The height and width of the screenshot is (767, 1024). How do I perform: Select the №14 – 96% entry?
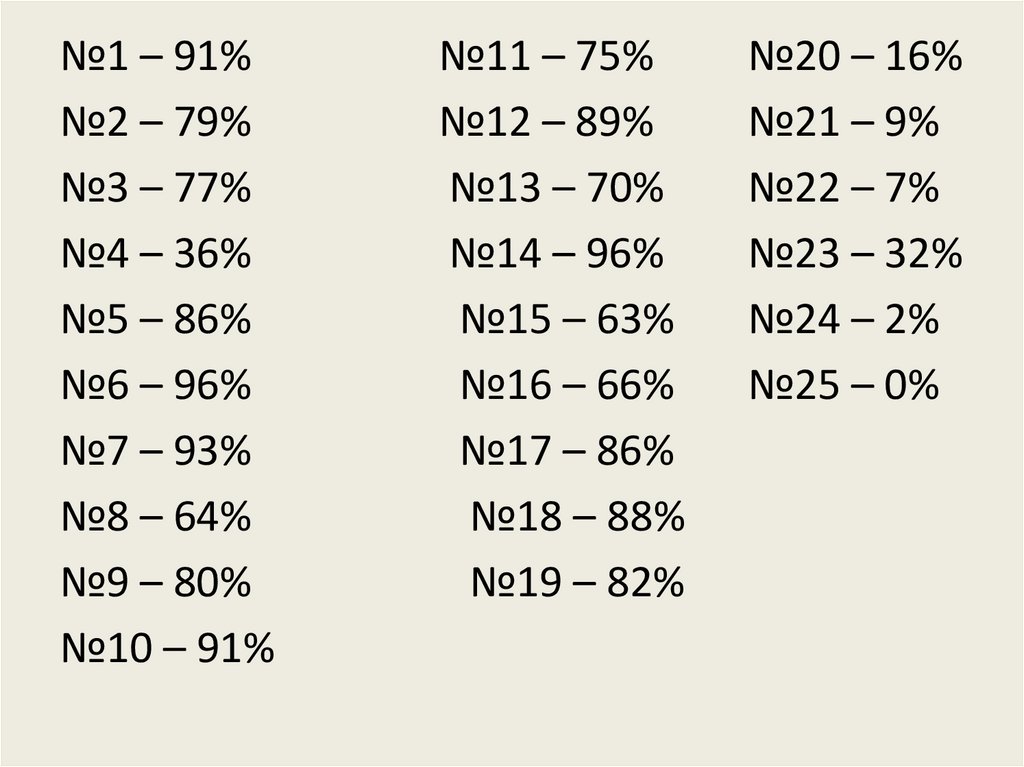pos(557,255)
